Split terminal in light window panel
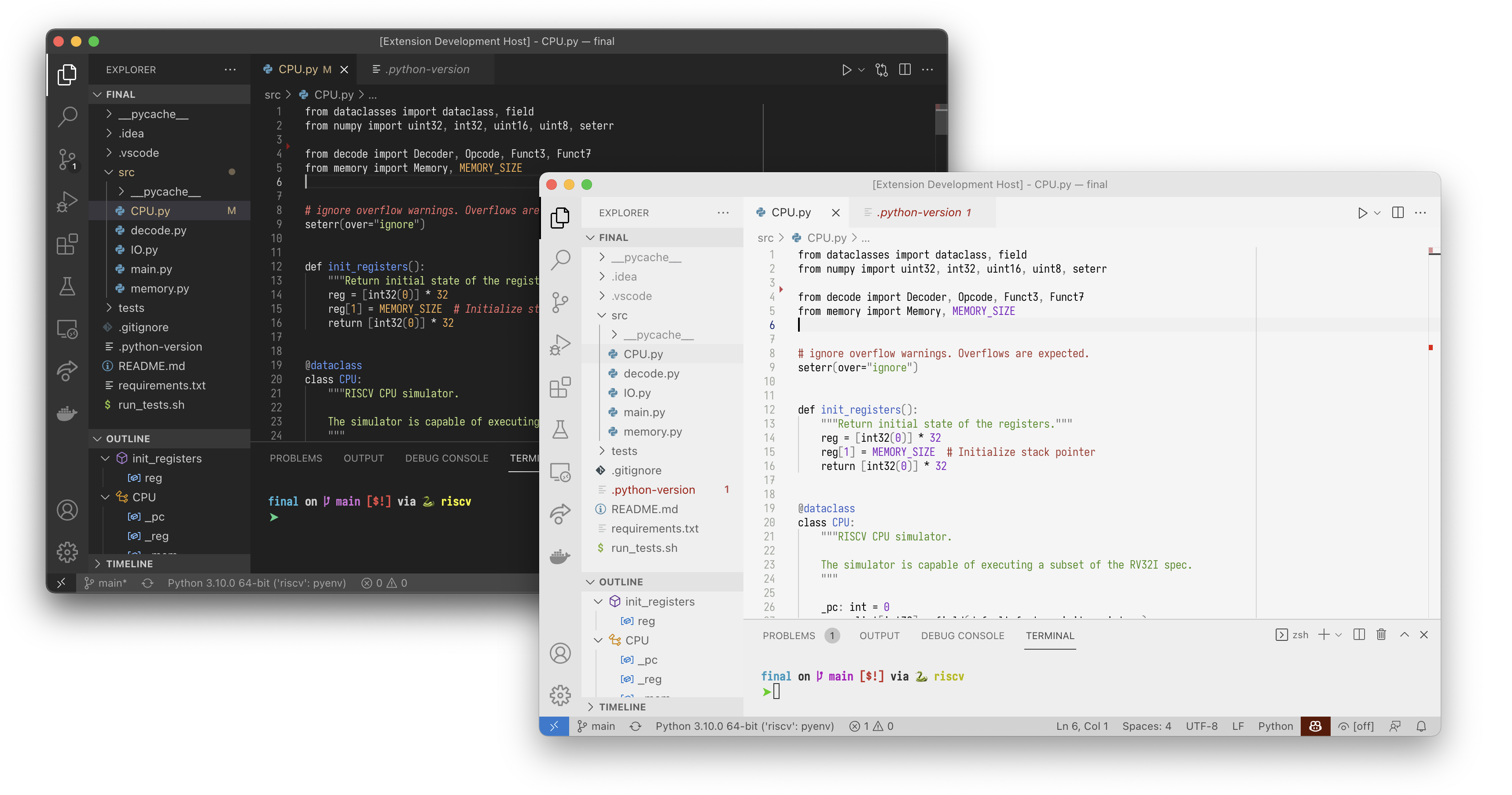1512x795 pixels. pyautogui.click(x=1359, y=635)
